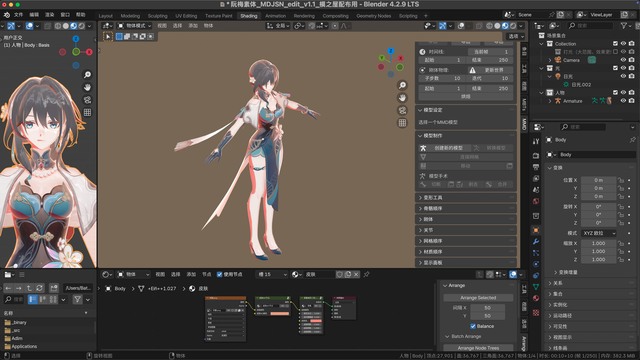Image resolution: width=640 pixels, height=360 pixels.
Task: Open the material slot 15 dropdown
Action: [x=272, y=274]
